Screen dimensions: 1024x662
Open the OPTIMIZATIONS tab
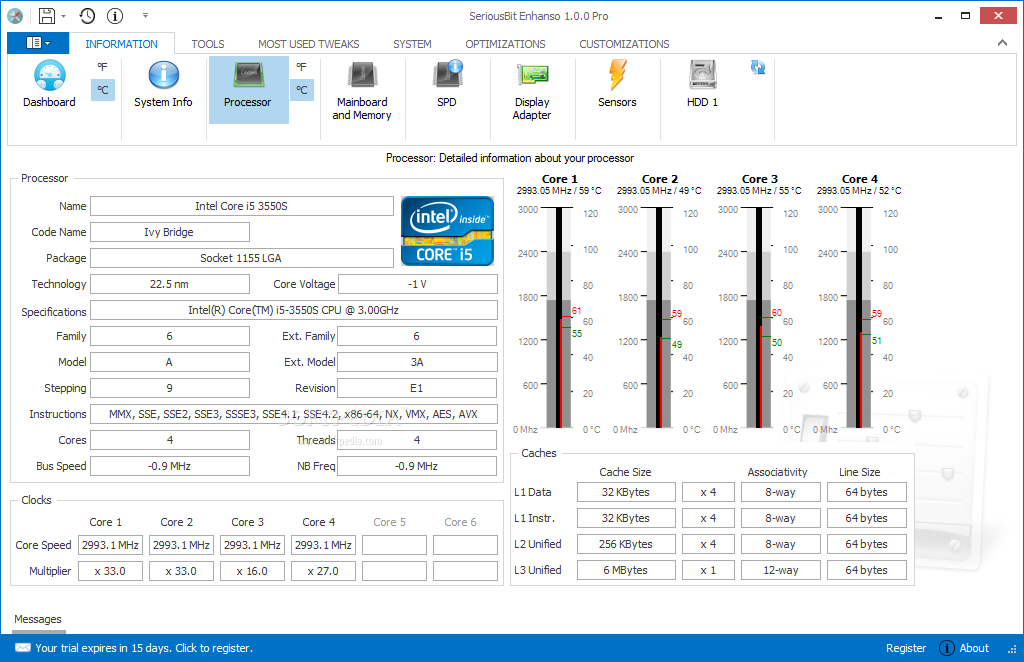(x=505, y=44)
